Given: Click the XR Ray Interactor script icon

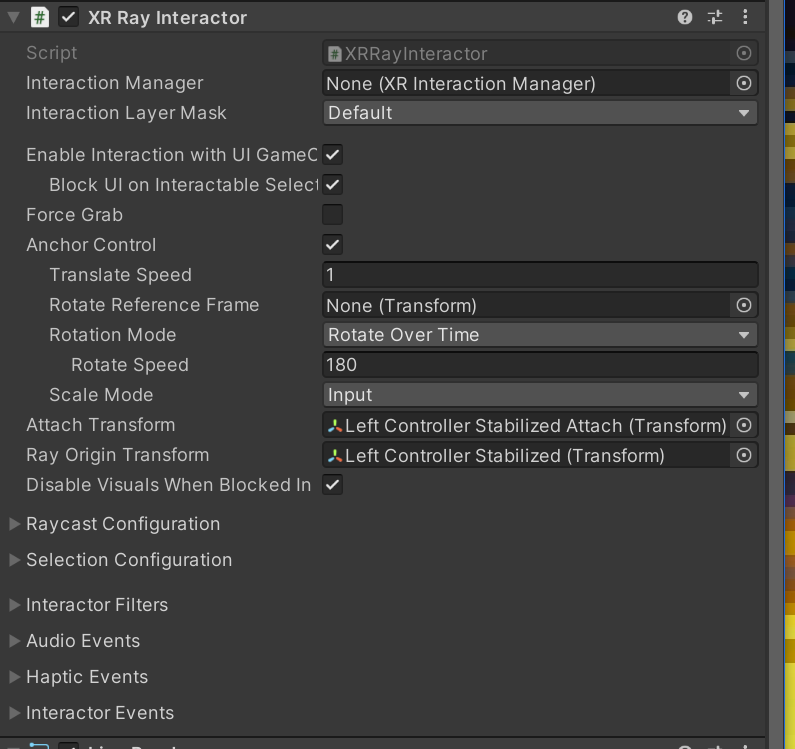Looking at the screenshot, I should [x=39, y=17].
